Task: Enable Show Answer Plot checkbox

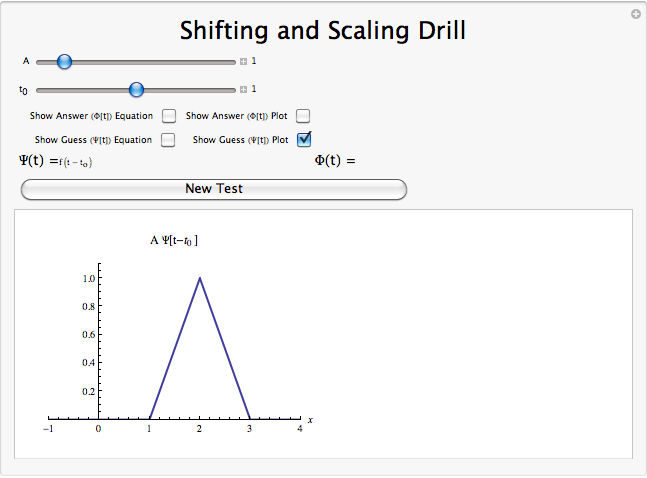Action: click(303, 116)
